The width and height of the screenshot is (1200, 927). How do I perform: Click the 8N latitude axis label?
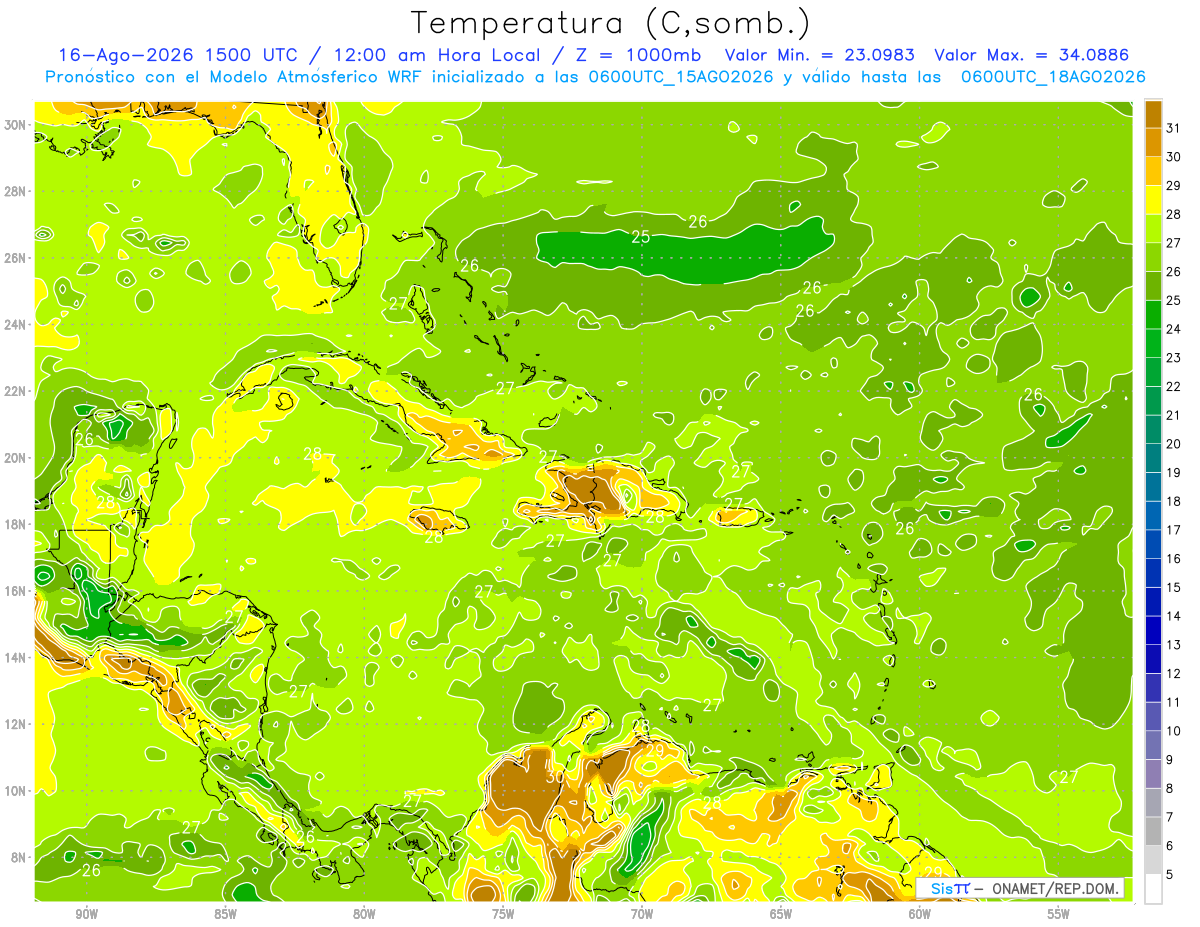[20, 858]
